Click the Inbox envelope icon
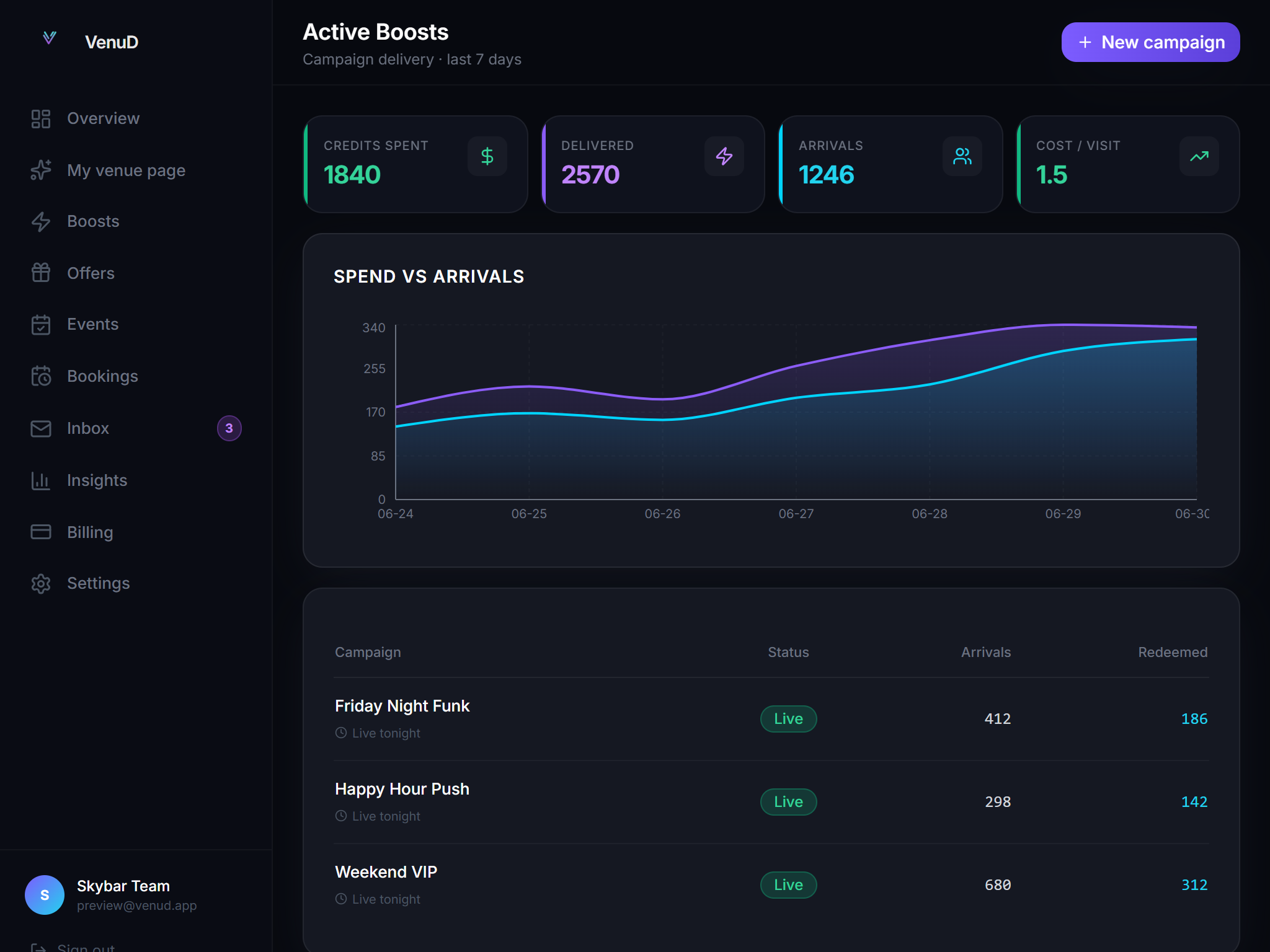Viewport: 1270px width, 952px height. [41, 428]
